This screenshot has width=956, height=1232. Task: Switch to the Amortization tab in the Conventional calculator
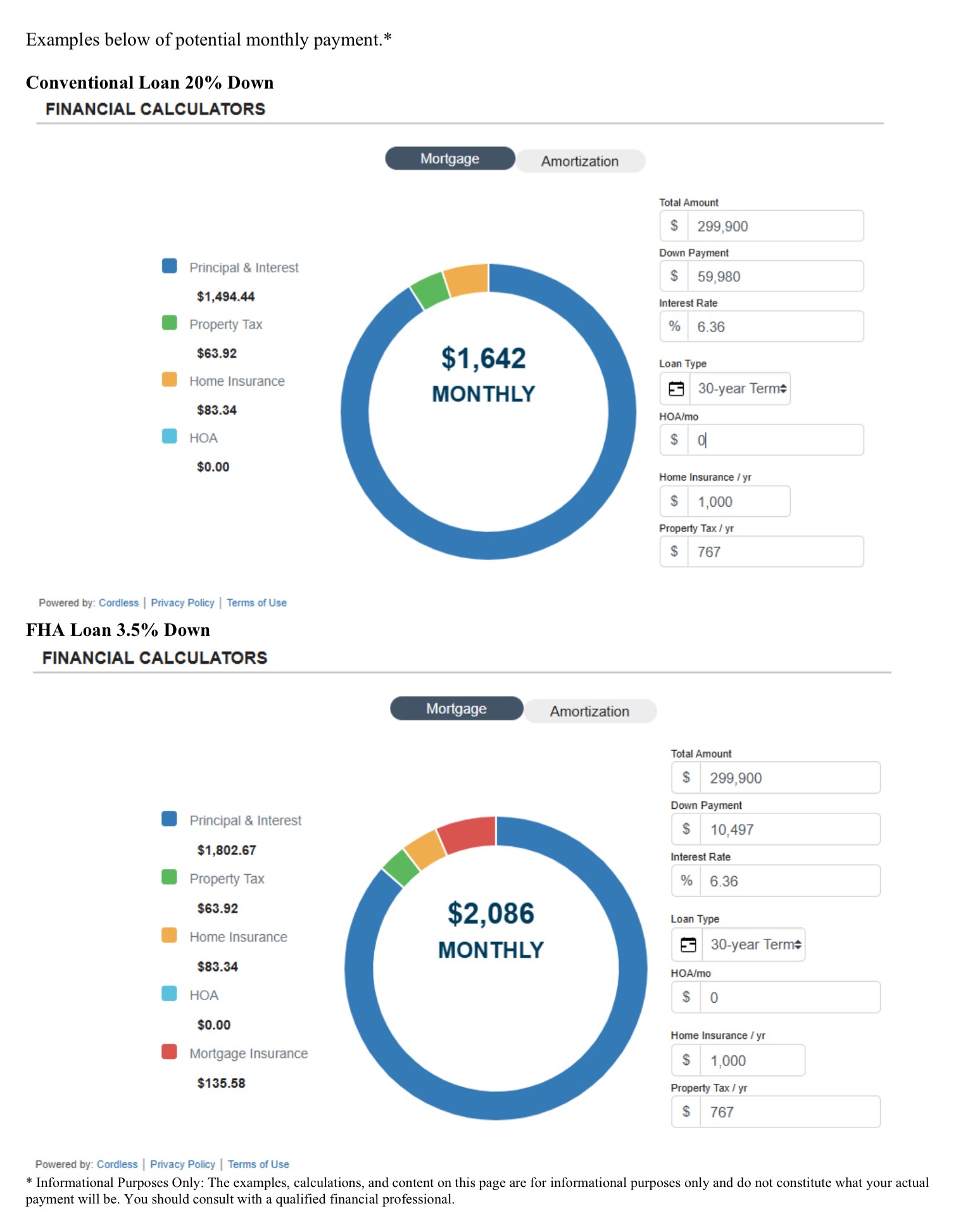click(580, 161)
